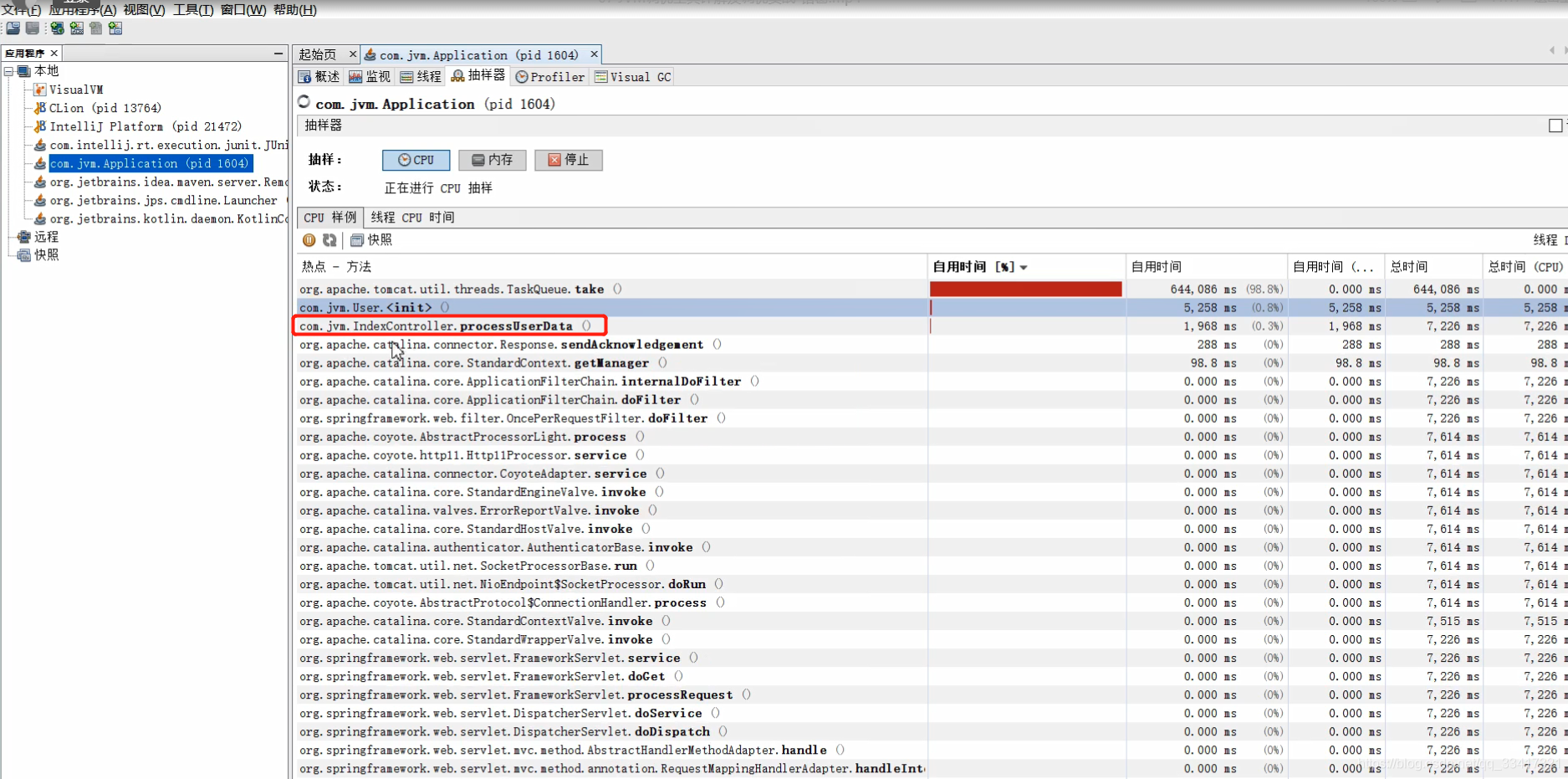Click the red self-time bar for TaskQueue.take
Screen dimensions: 1568x779
(1025, 290)
